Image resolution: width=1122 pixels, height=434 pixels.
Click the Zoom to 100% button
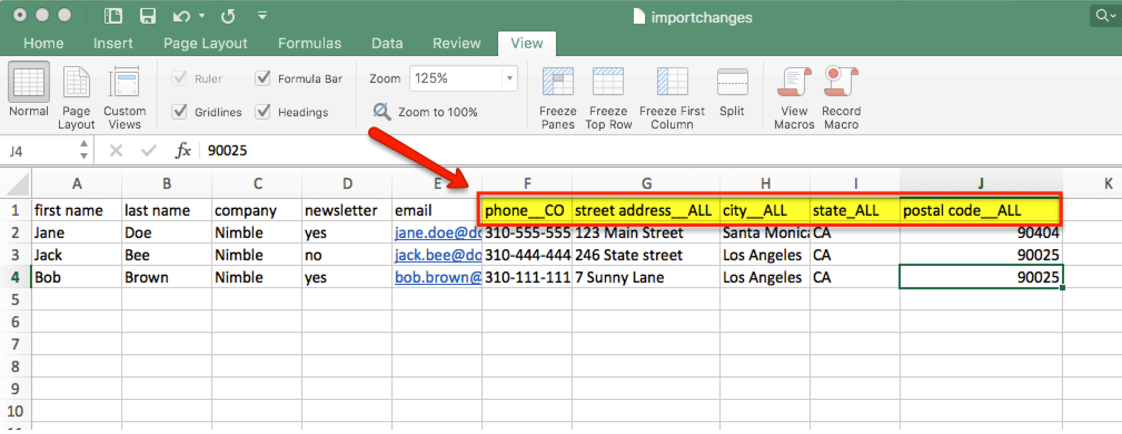426,112
